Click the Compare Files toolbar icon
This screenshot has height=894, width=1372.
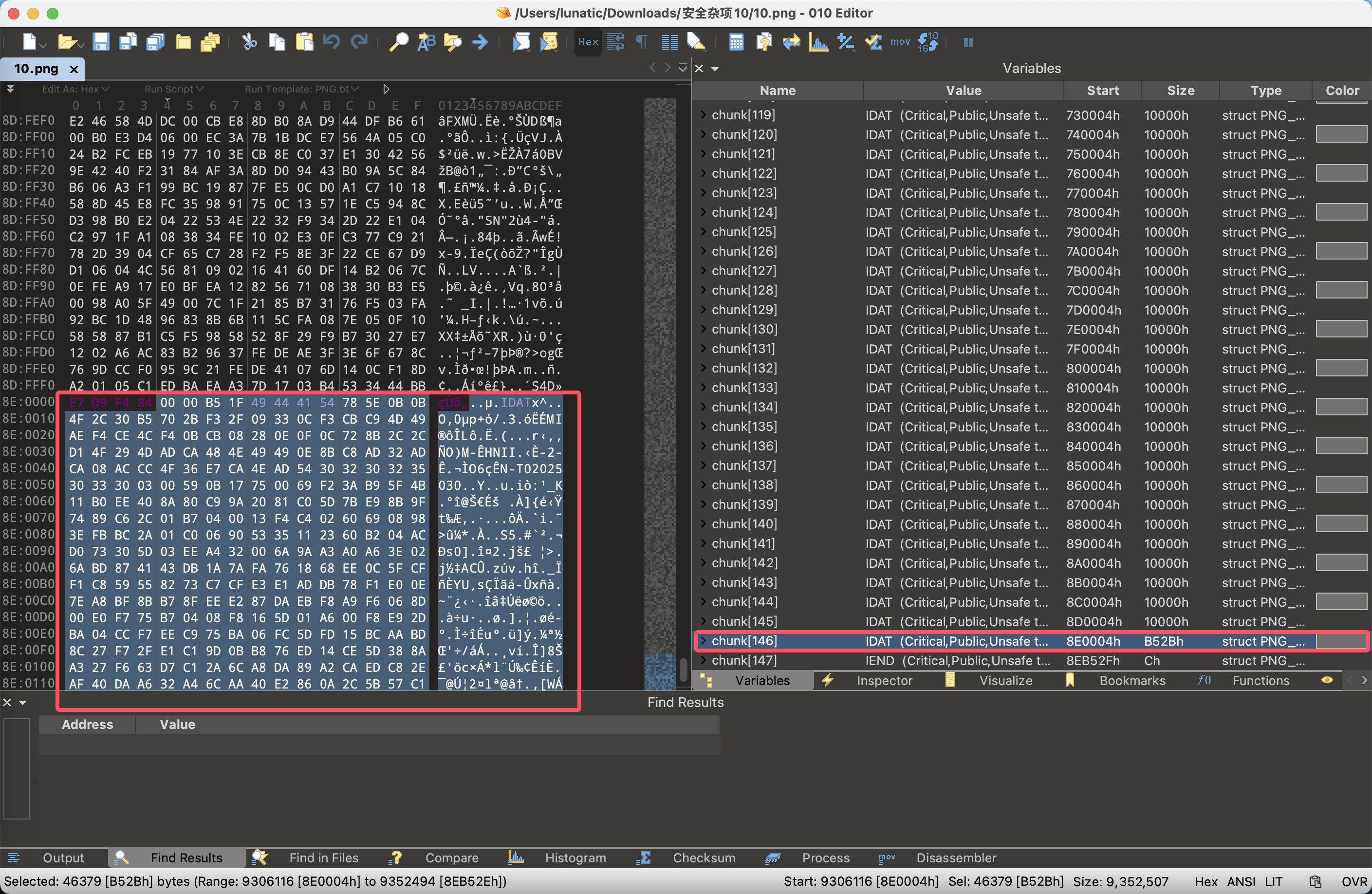pos(791,42)
